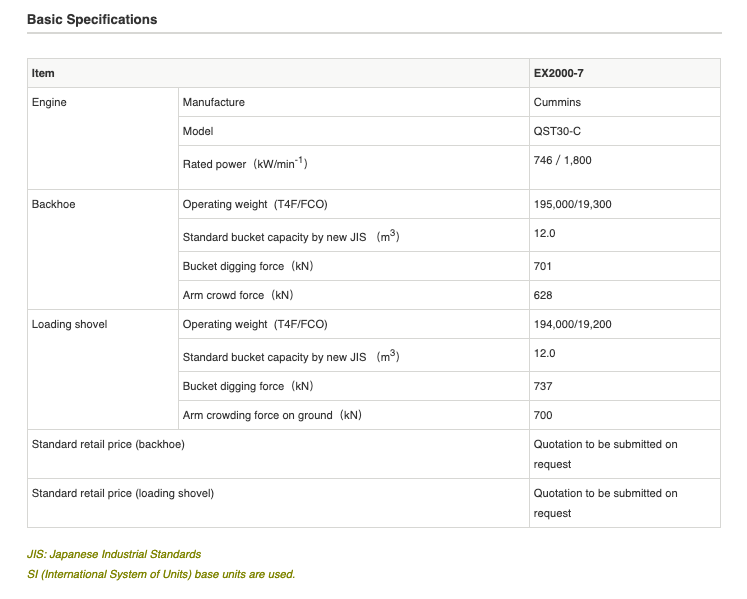Select Loading shovel 12.0 bucket capacity value
This screenshot has height=599, width=747.
(x=544, y=353)
